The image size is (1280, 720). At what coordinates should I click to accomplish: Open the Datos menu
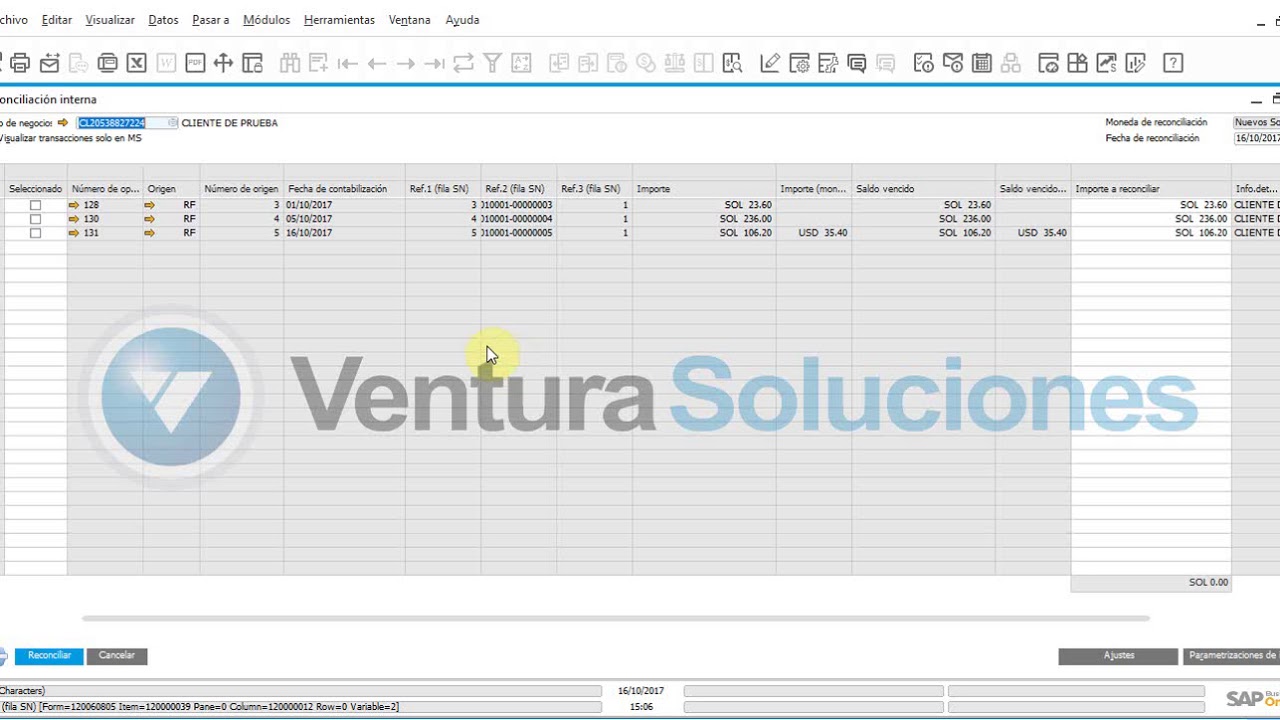(163, 20)
